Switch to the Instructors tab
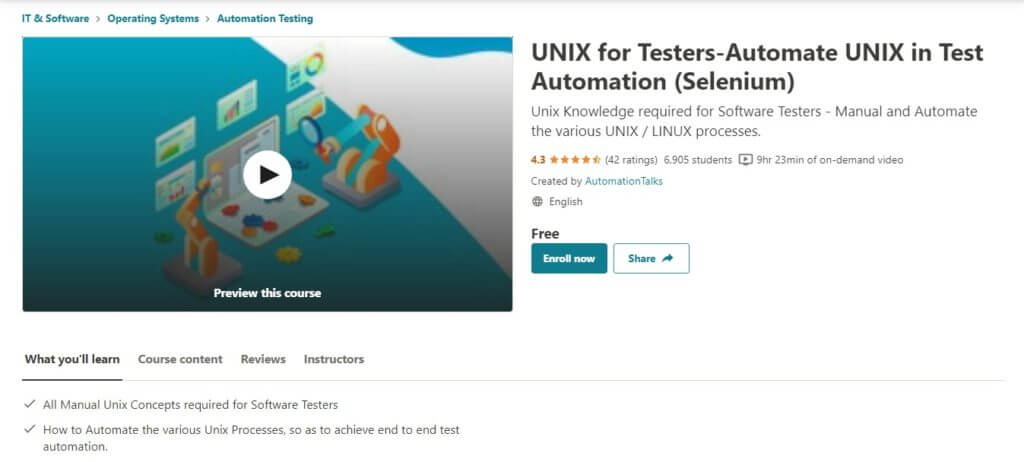 (334, 359)
